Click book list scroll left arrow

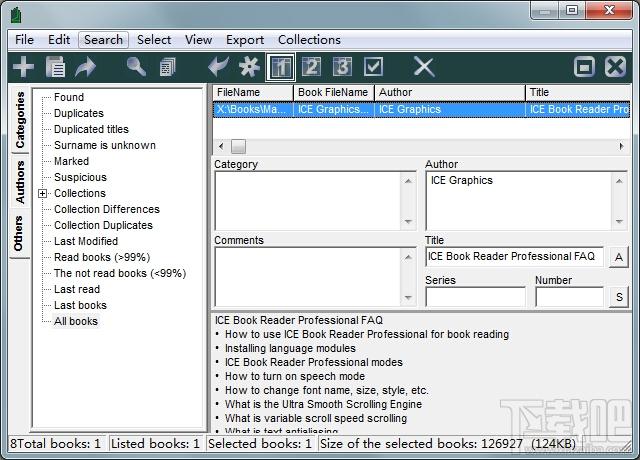[221, 146]
